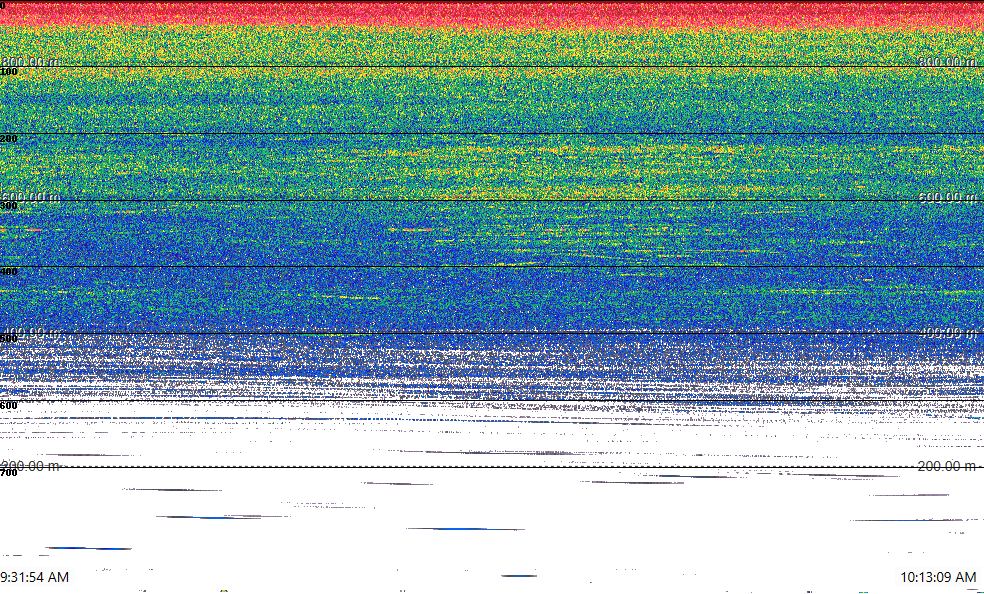
Task: Select the 400 depth scale mark
Action: 9,272
